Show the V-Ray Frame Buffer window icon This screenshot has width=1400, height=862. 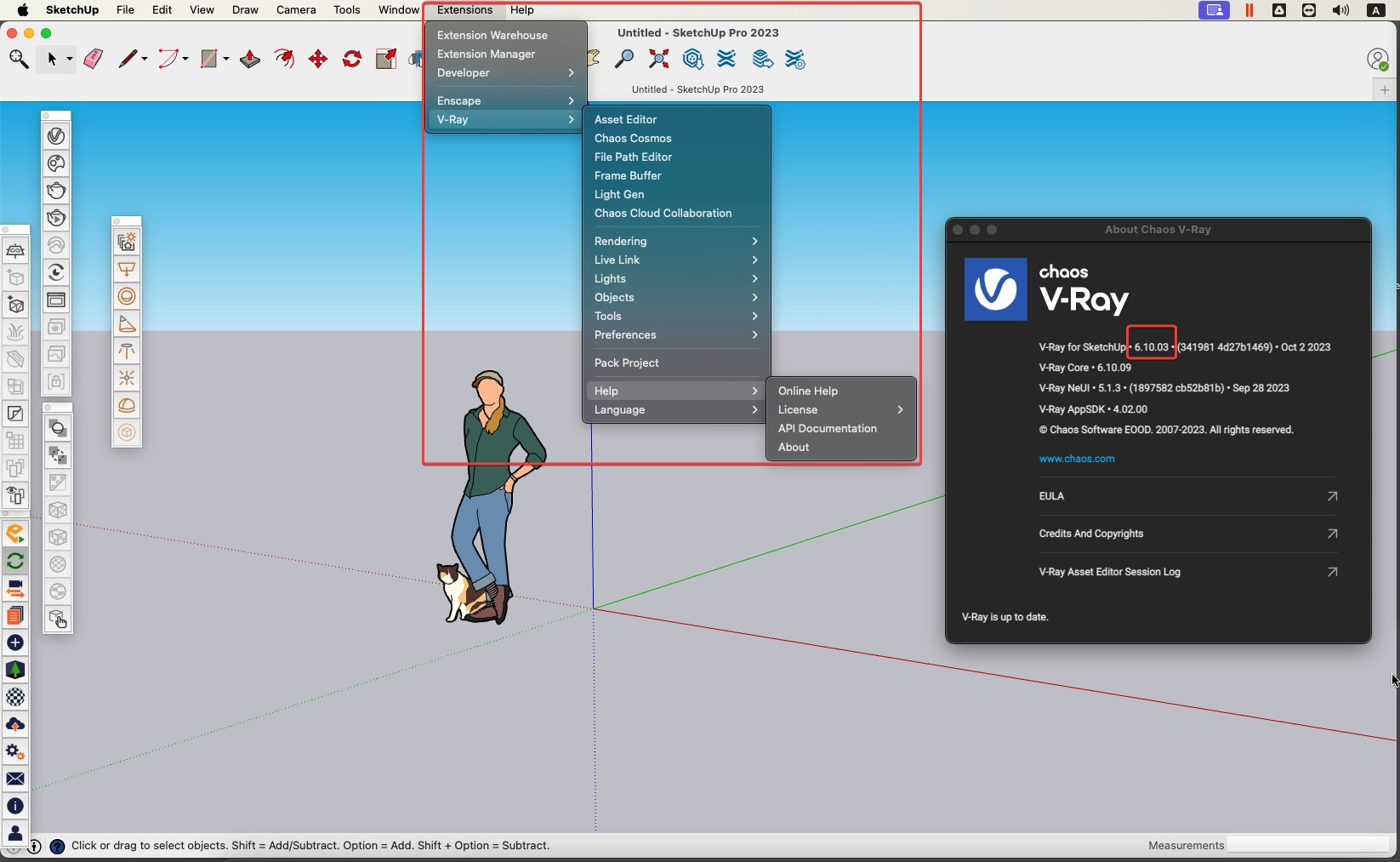tap(56, 300)
